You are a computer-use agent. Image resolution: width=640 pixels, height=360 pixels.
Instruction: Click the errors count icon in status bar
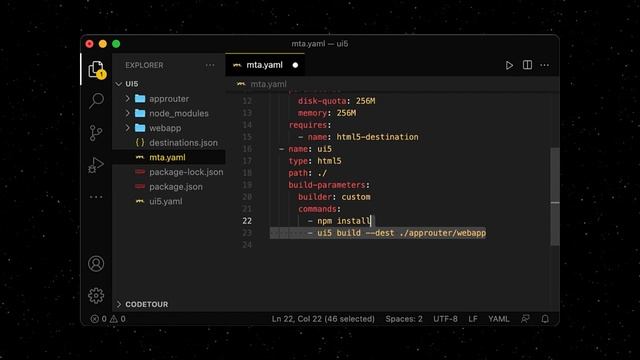94,319
